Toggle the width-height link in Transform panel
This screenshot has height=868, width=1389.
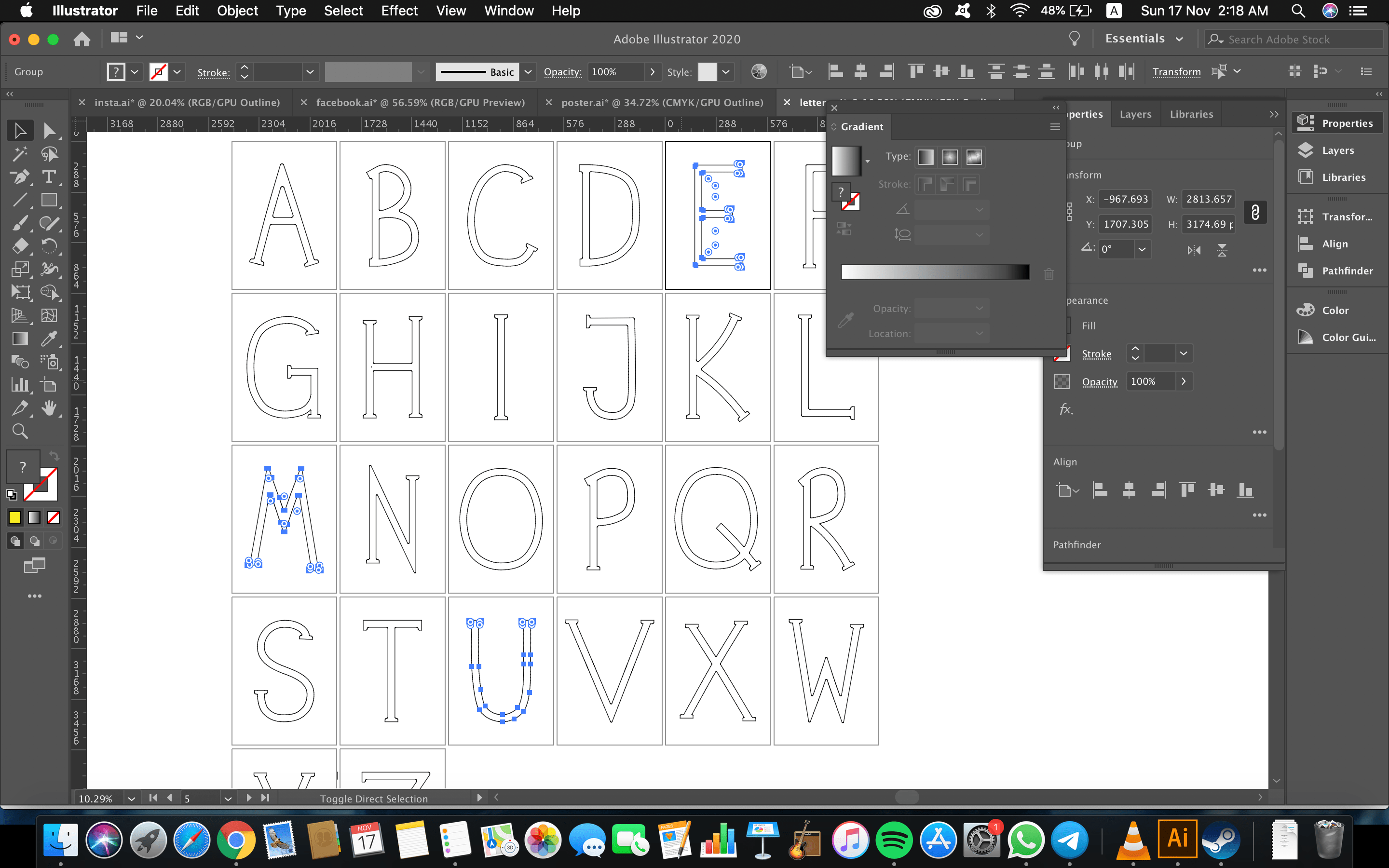[x=1255, y=212]
